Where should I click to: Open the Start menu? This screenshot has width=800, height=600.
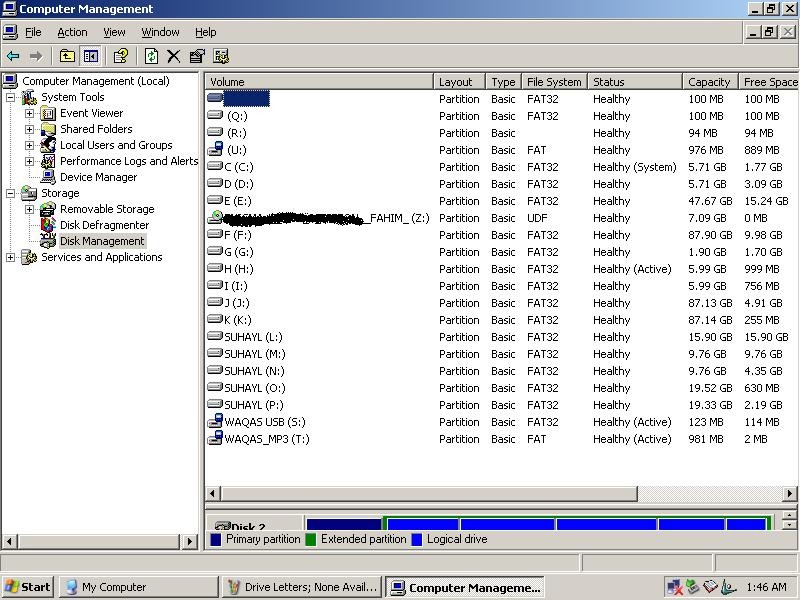[28, 587]
